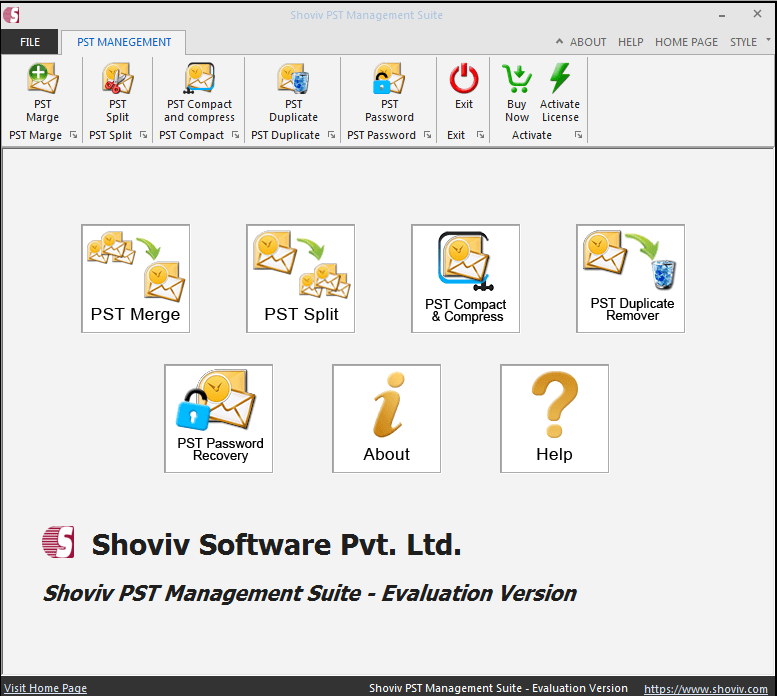This screenshot has height=696, width=777.
Task: Click the Buy Now cart icon
Action: click(517, 79)
